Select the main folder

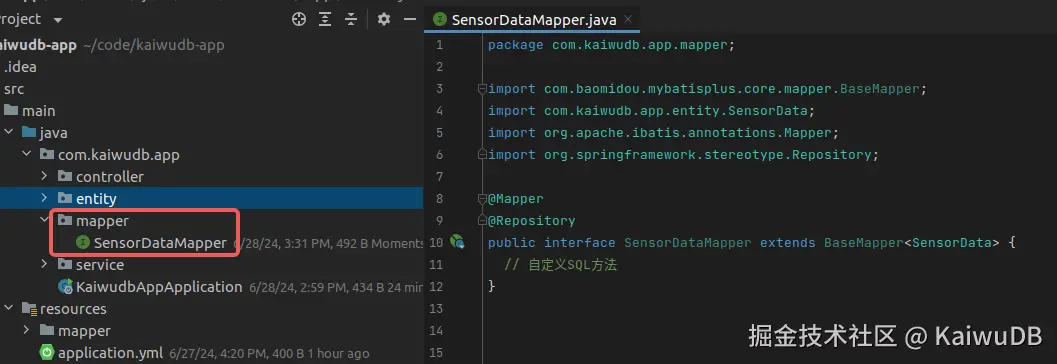tap(38, 111)
